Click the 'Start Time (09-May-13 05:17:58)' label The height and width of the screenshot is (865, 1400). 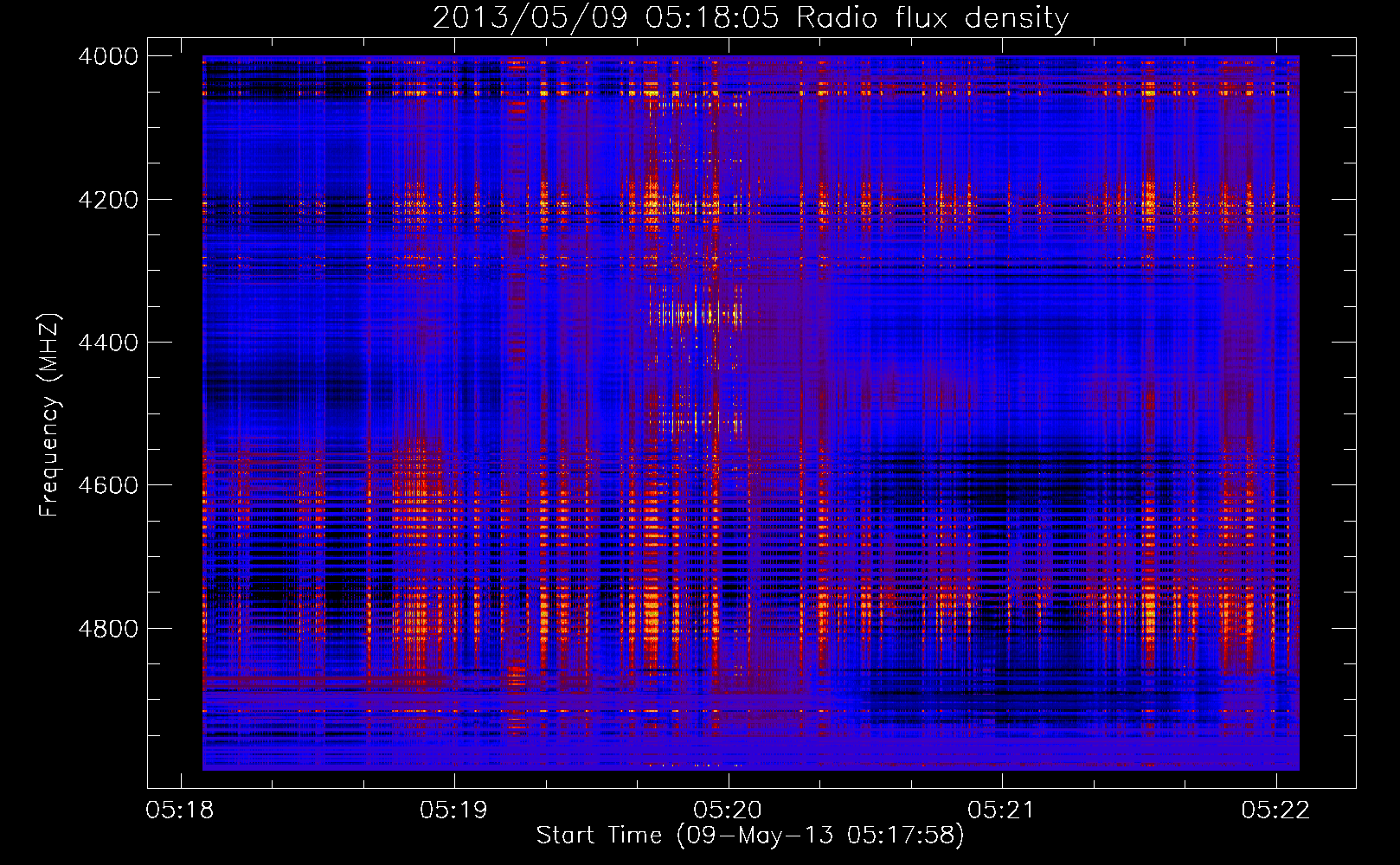[x=750, y=836]
